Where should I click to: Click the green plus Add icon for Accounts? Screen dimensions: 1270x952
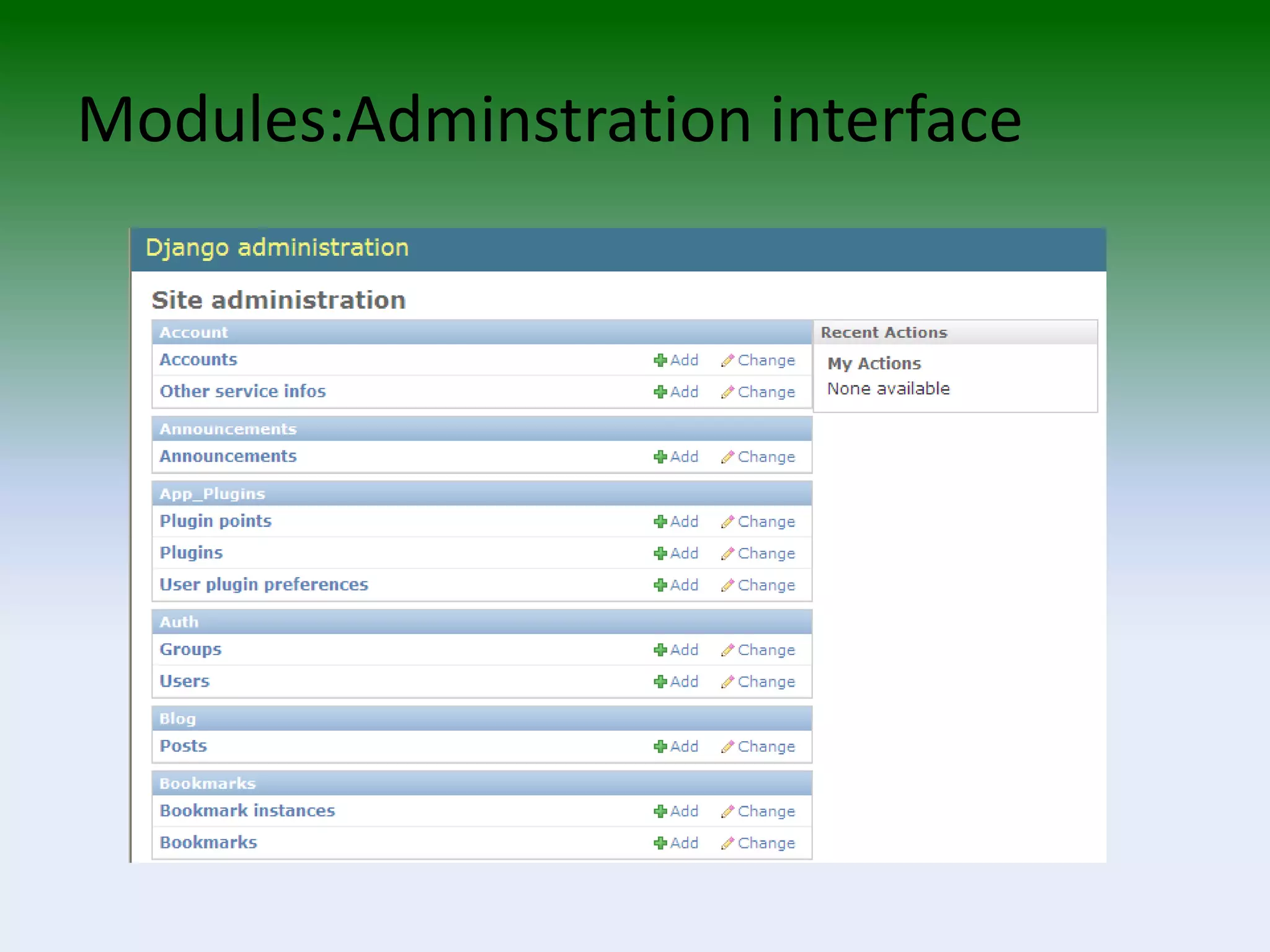click(x=660, y=360)
